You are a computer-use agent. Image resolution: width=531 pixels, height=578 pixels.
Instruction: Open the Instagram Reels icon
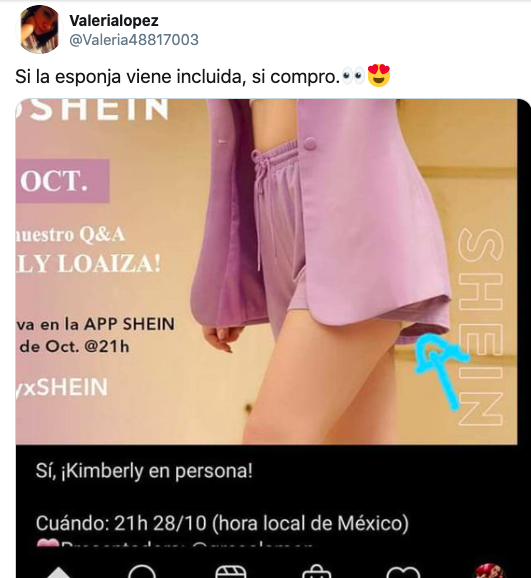(x=230, y=571)
